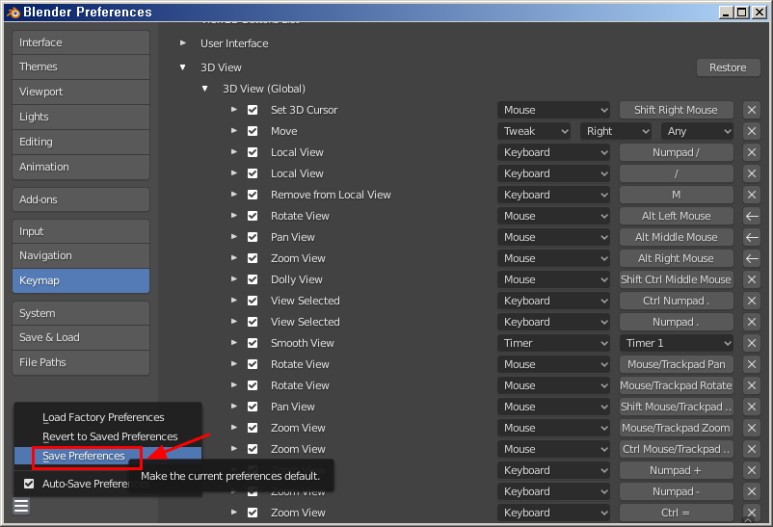This screenshot has height=527, width=773.
Task: Remove the Dolly View keymap item
Action: pyautogui.click(x=751, y=280)
